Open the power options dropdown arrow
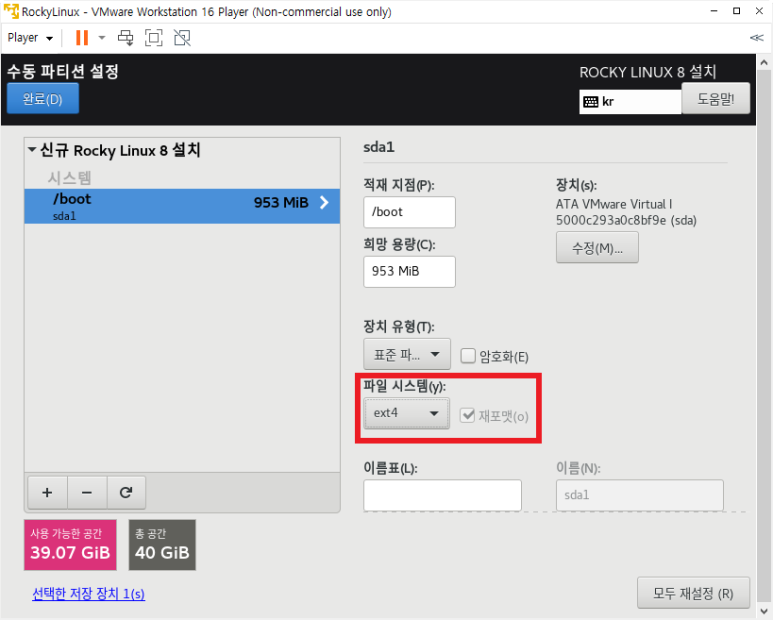 click(x=102, y=37)
